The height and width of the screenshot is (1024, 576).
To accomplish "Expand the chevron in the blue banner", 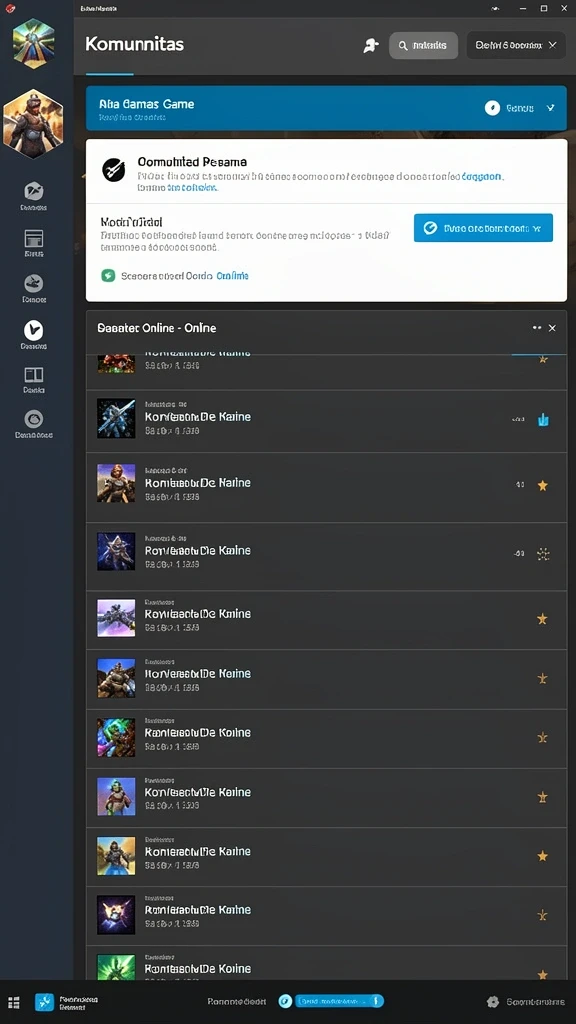I will [551, 108].
